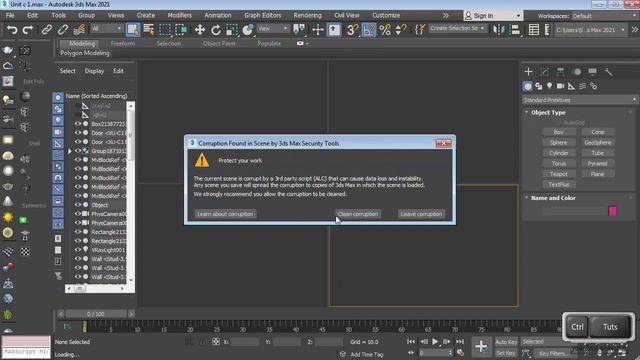The height and width of the screenshot is (360, 640).
Task: Click Clean corruption button
Action: point(358,214)
